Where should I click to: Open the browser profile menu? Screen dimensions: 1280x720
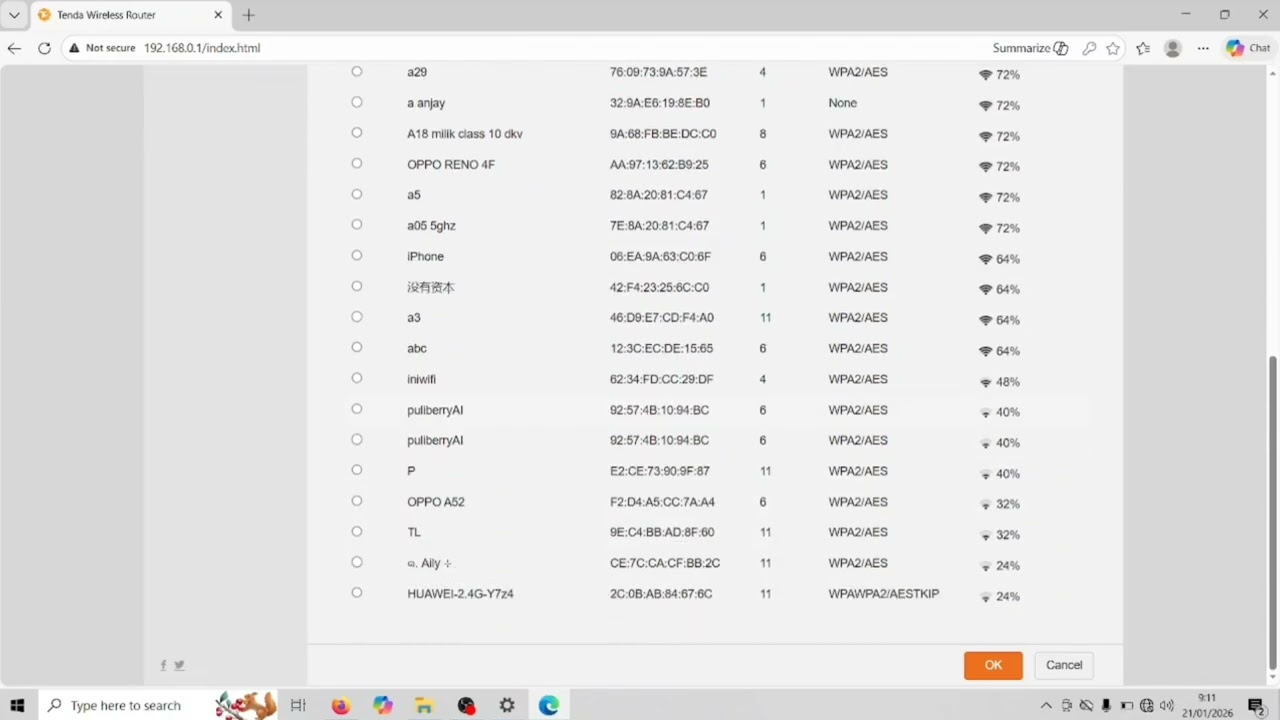pos(1173,48)
